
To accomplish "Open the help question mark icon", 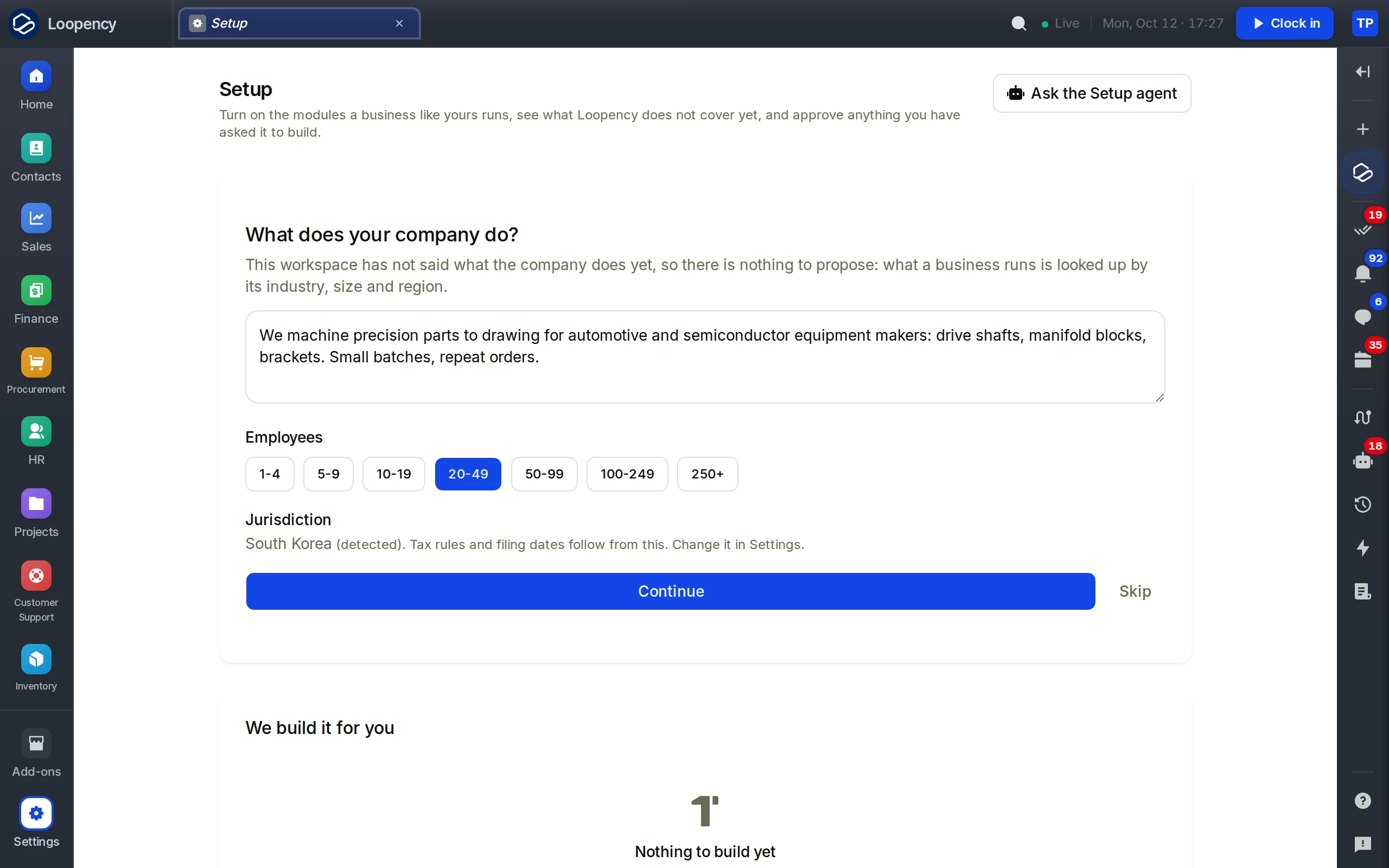I will pos(1362,801).
